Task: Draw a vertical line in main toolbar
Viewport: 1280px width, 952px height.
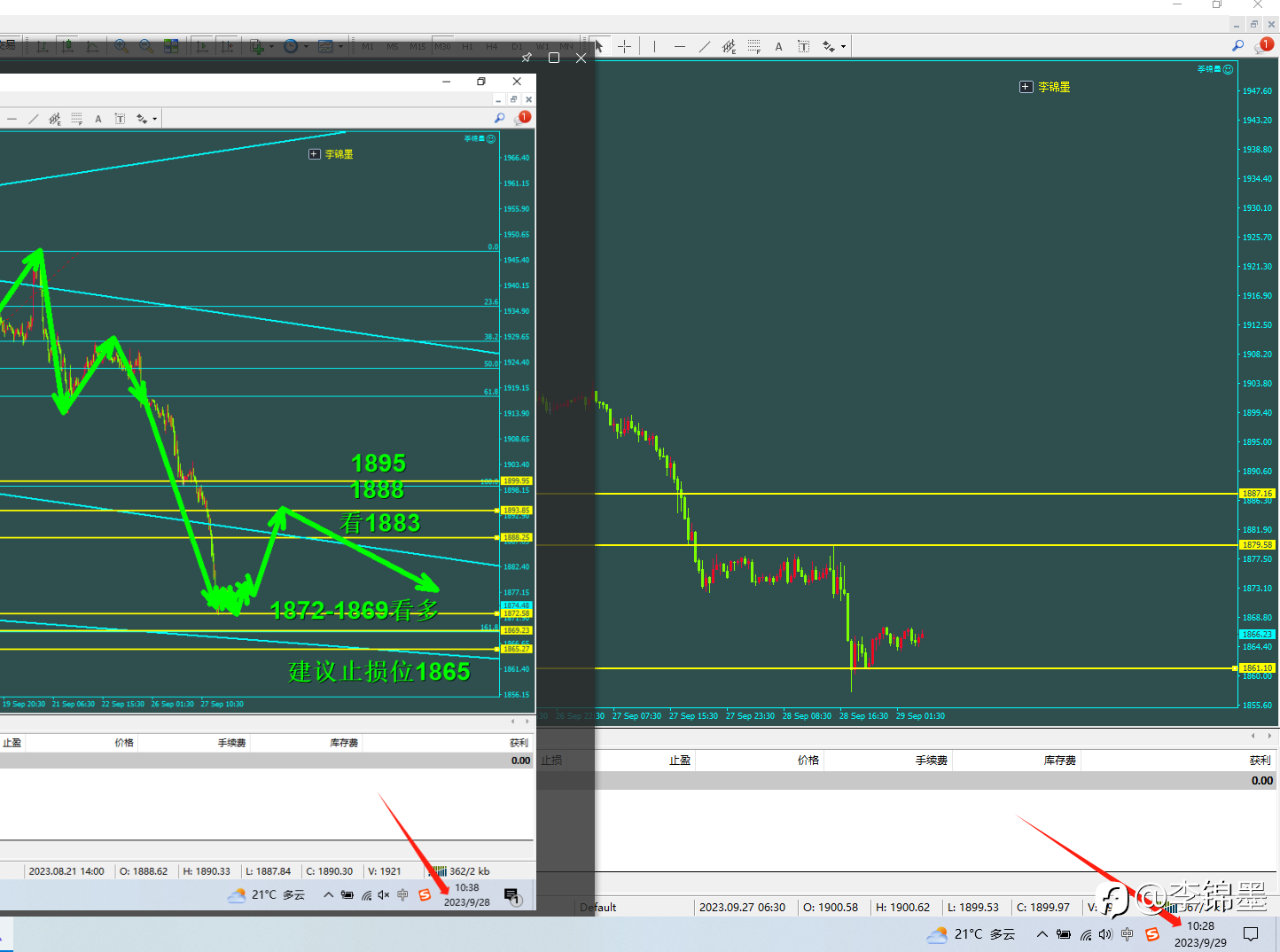Action: point(654,46)
